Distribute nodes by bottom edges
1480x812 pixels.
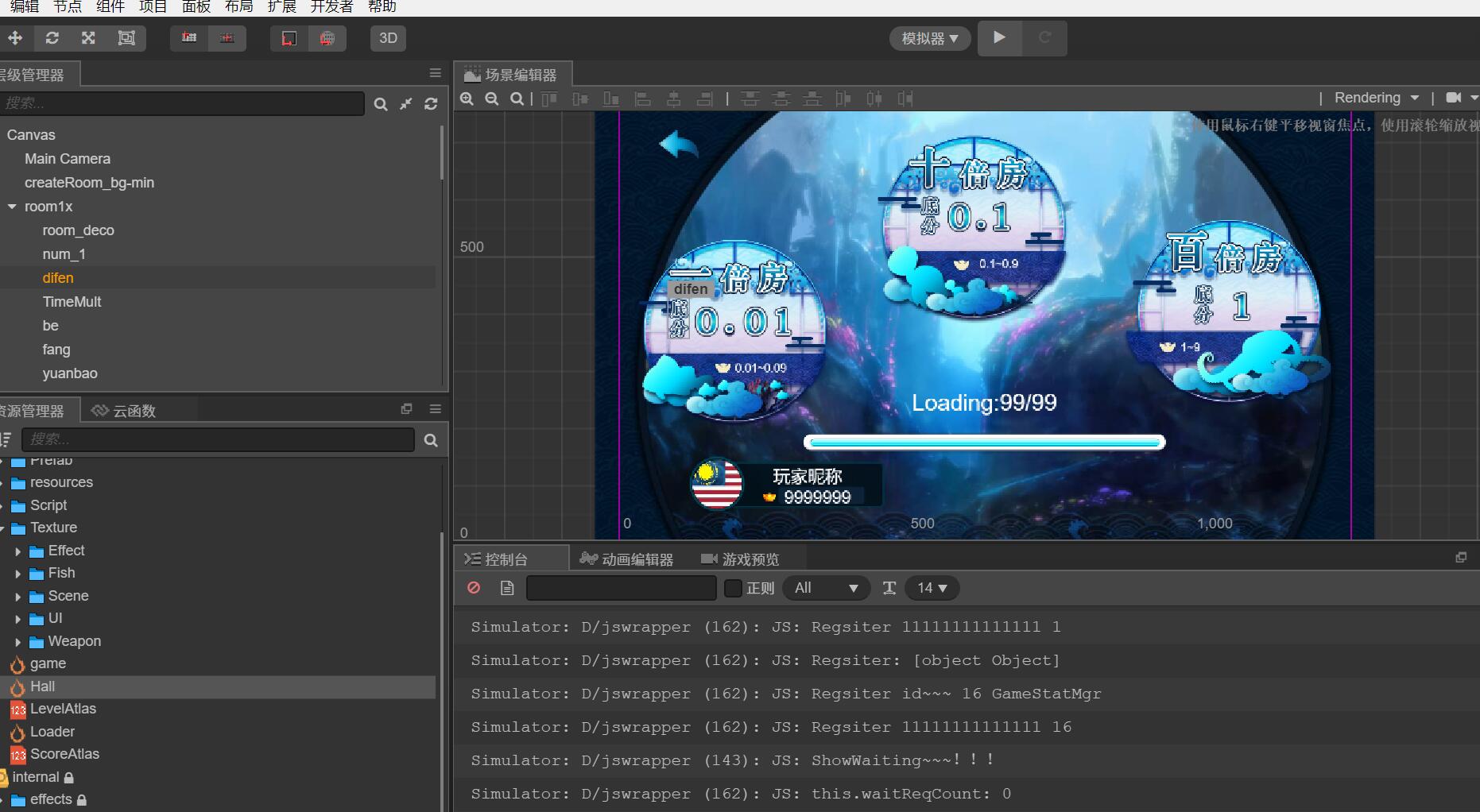tap(812, 99)
